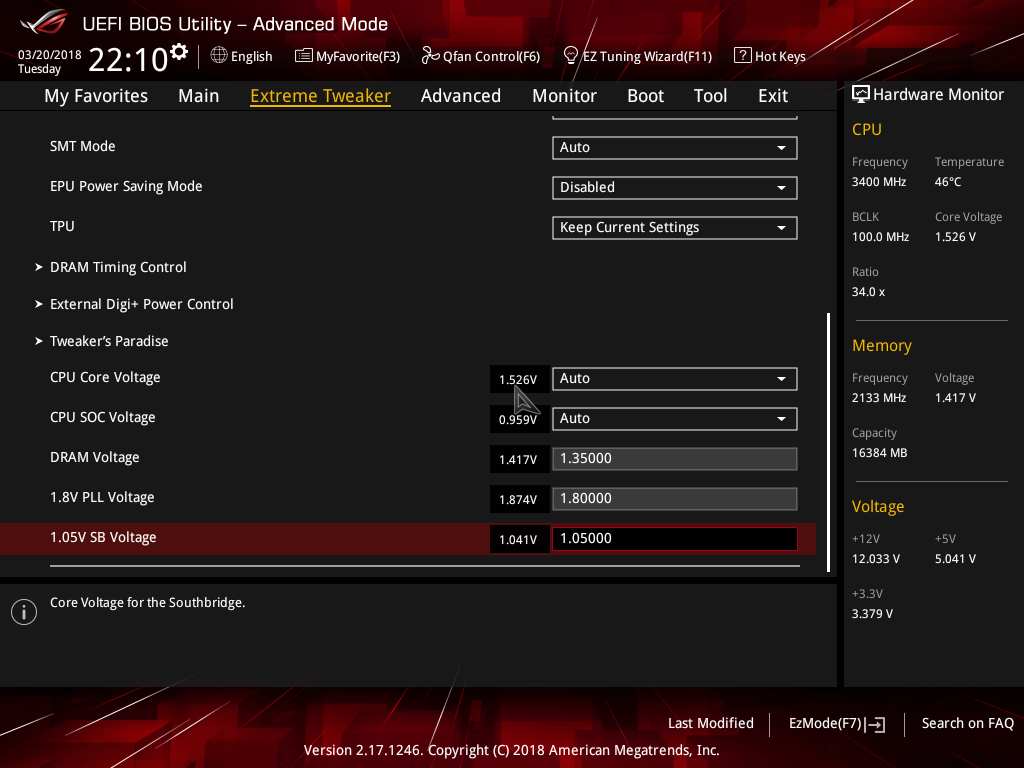The width and height of the screenshot is (1024, 768).
Task: Switch to Main tab
Action: [199, 96]
